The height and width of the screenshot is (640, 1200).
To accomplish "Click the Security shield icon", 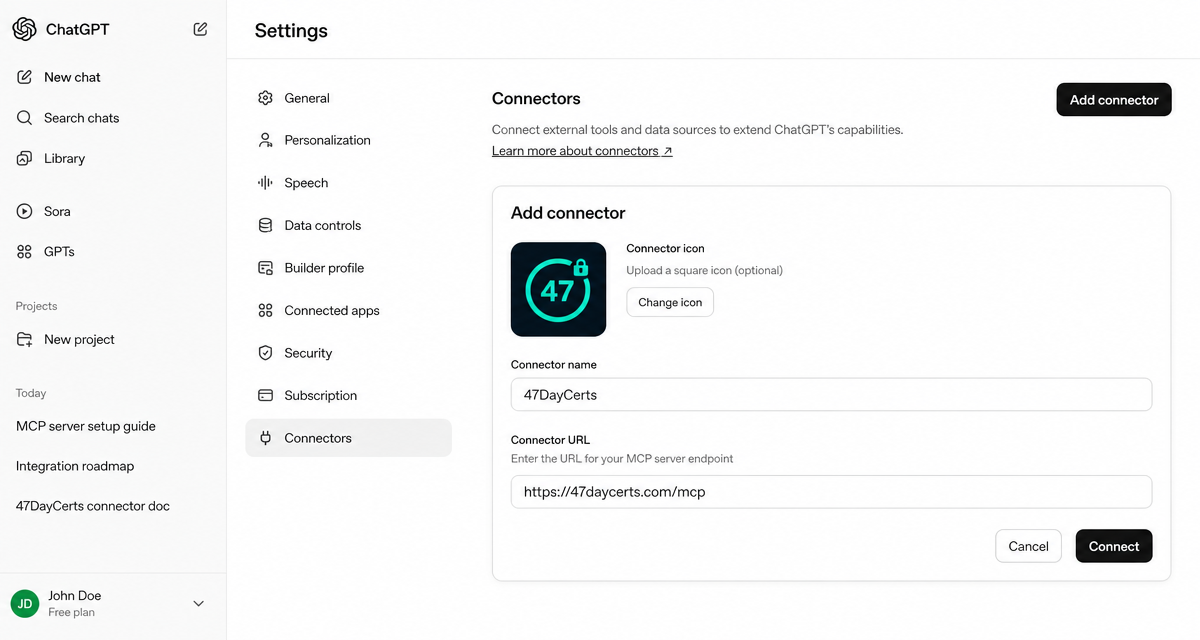I will point(265,353).
